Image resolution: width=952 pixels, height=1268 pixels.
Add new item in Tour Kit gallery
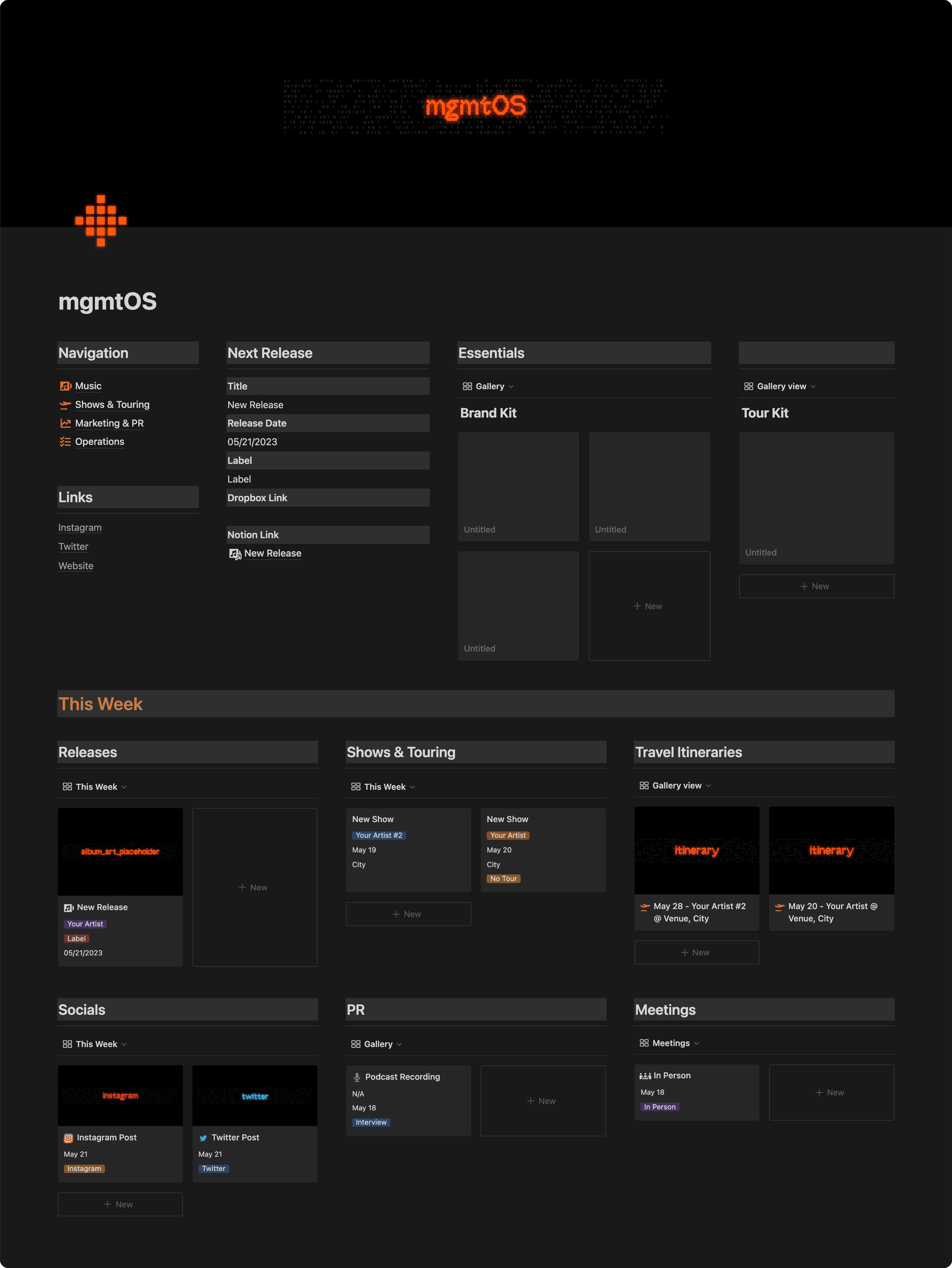point(815,586)
